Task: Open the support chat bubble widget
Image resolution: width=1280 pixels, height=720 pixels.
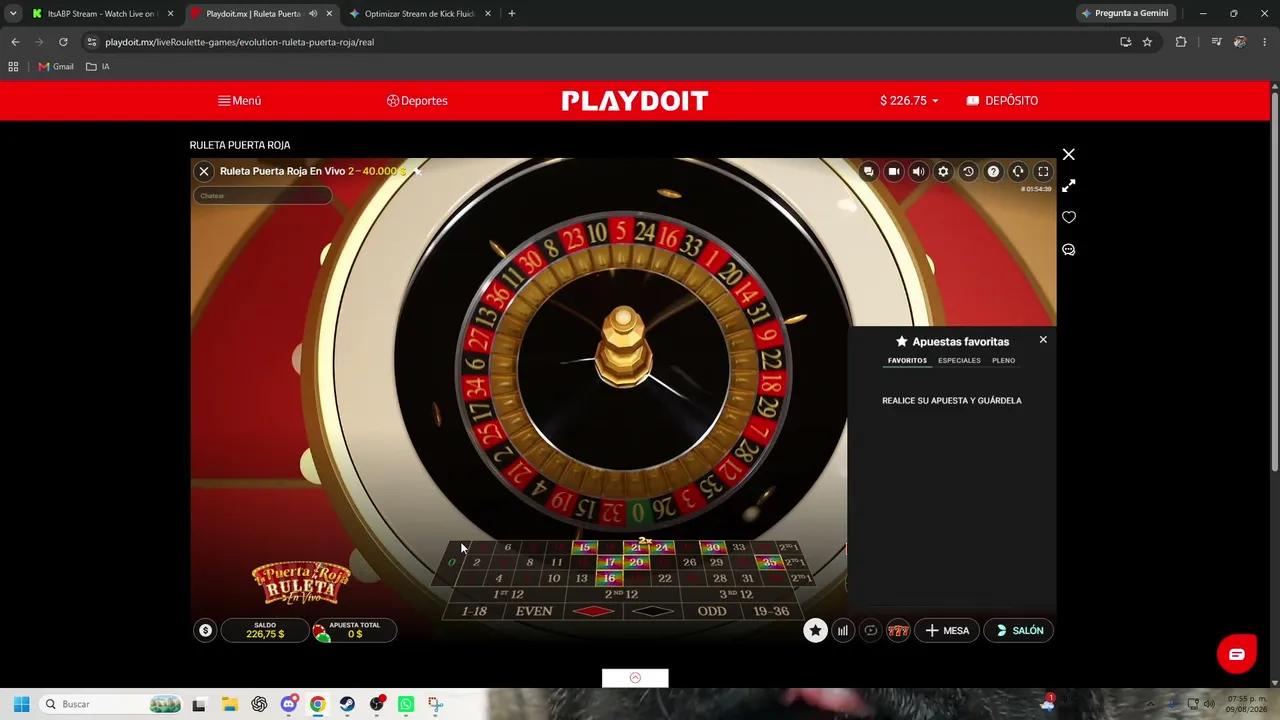Action: [1237, 655]
